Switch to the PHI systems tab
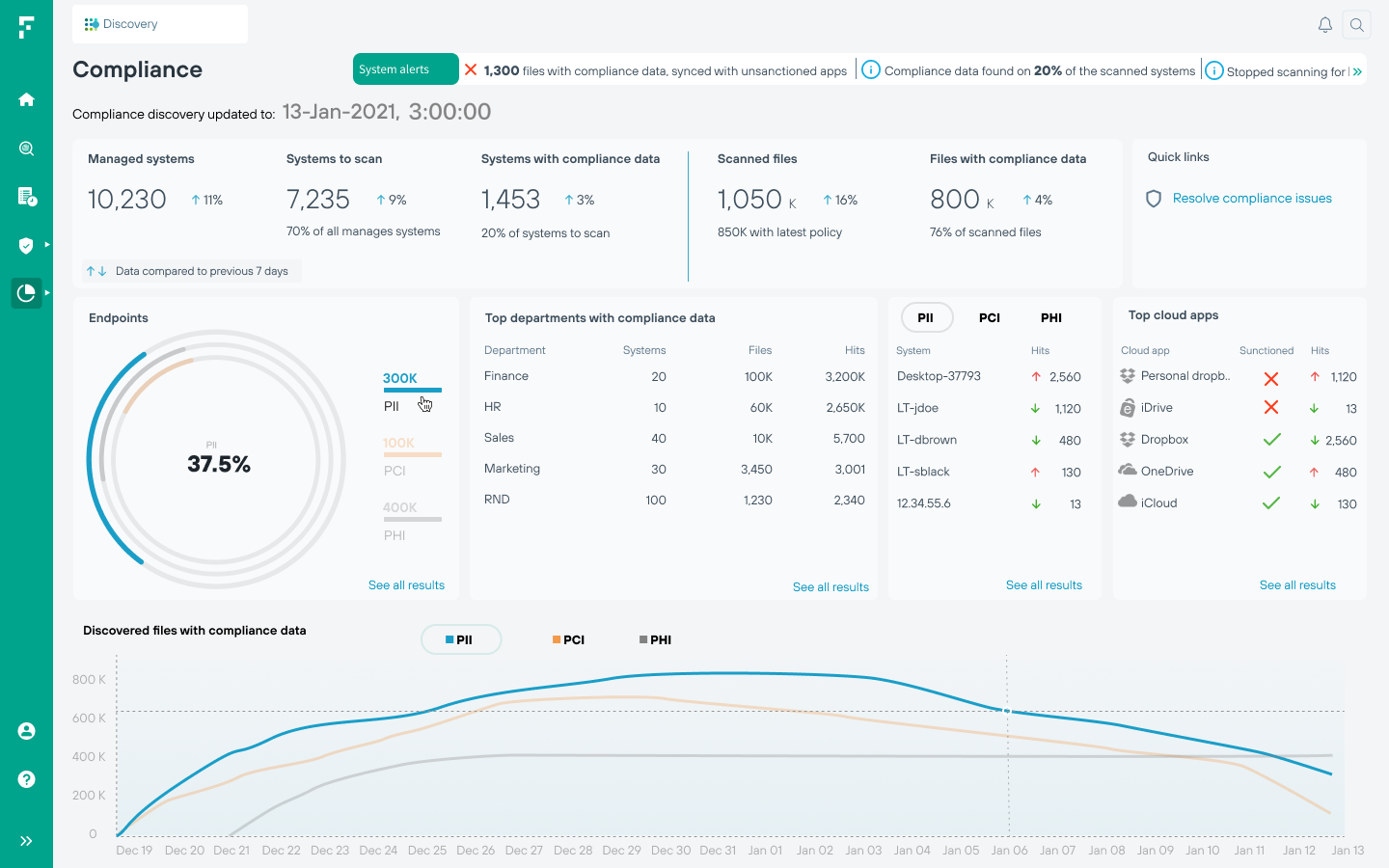The height and width of the screenshot is (868, 1389). click(x=1051, y=317)
